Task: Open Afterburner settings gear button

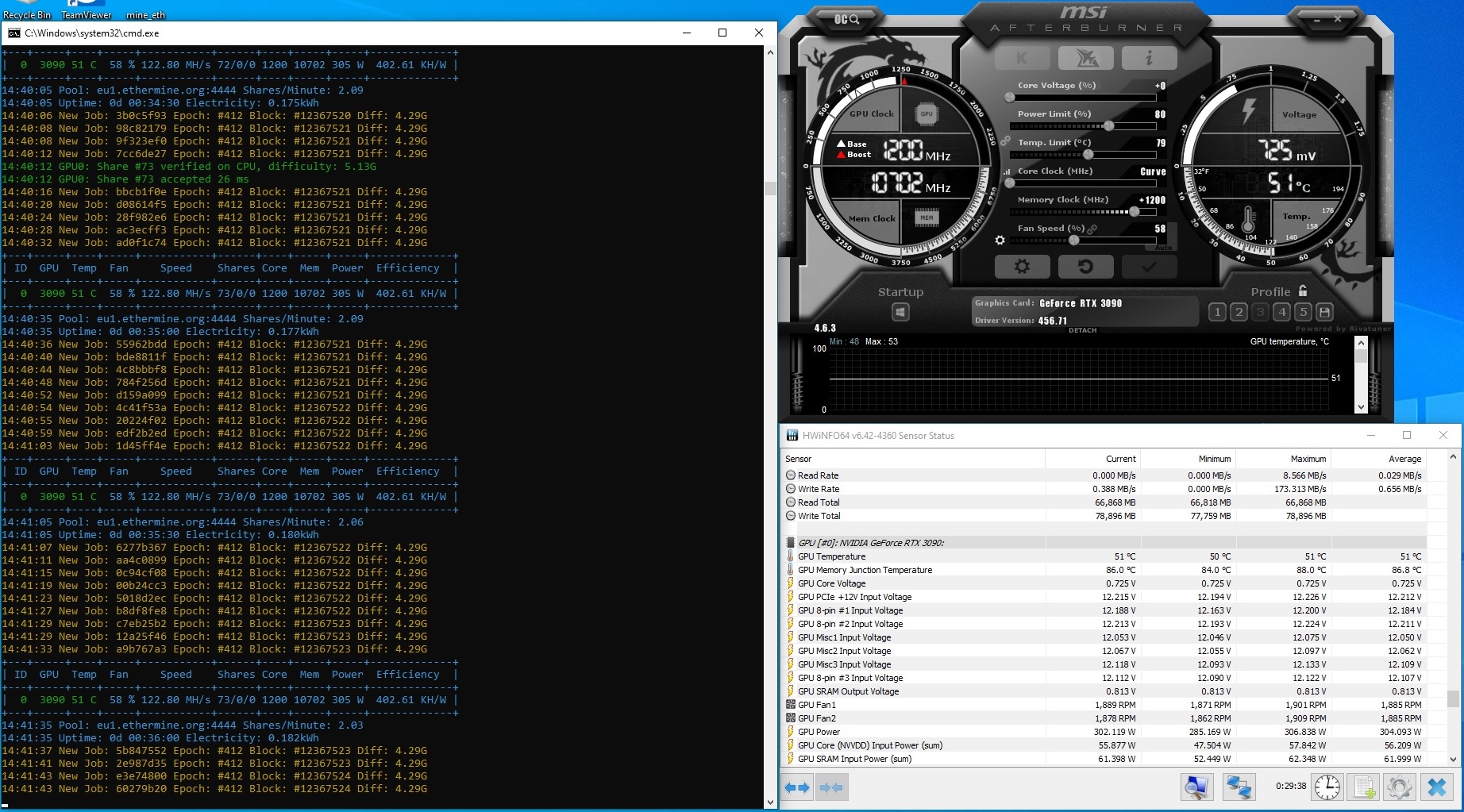Action: coord(1022,267)
